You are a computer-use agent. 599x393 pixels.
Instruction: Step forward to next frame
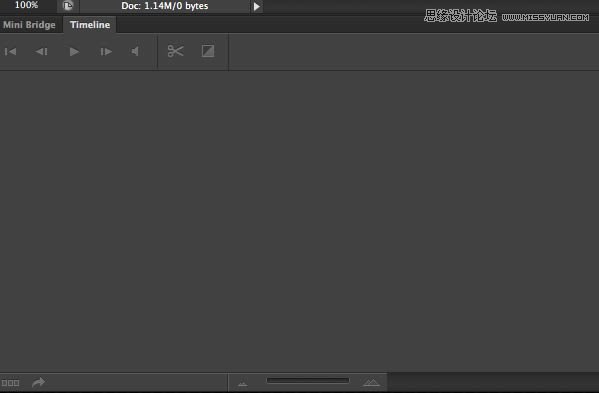tap(106, 52)
